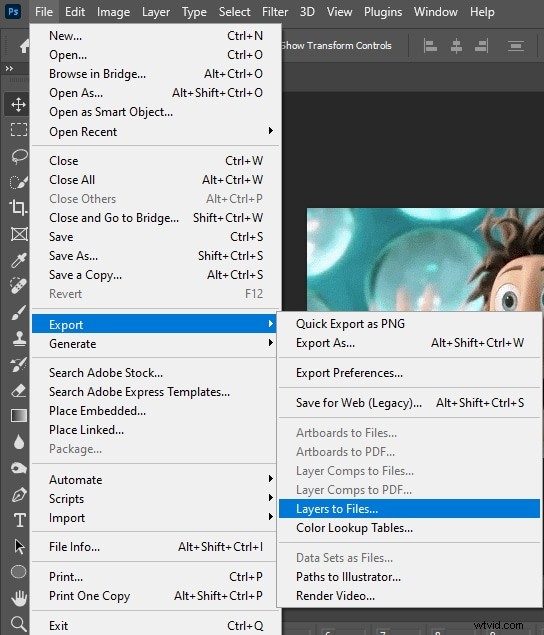Screen dimensions: 544x635
Task: Select the Zoom tool
Action: click(19, 624)
